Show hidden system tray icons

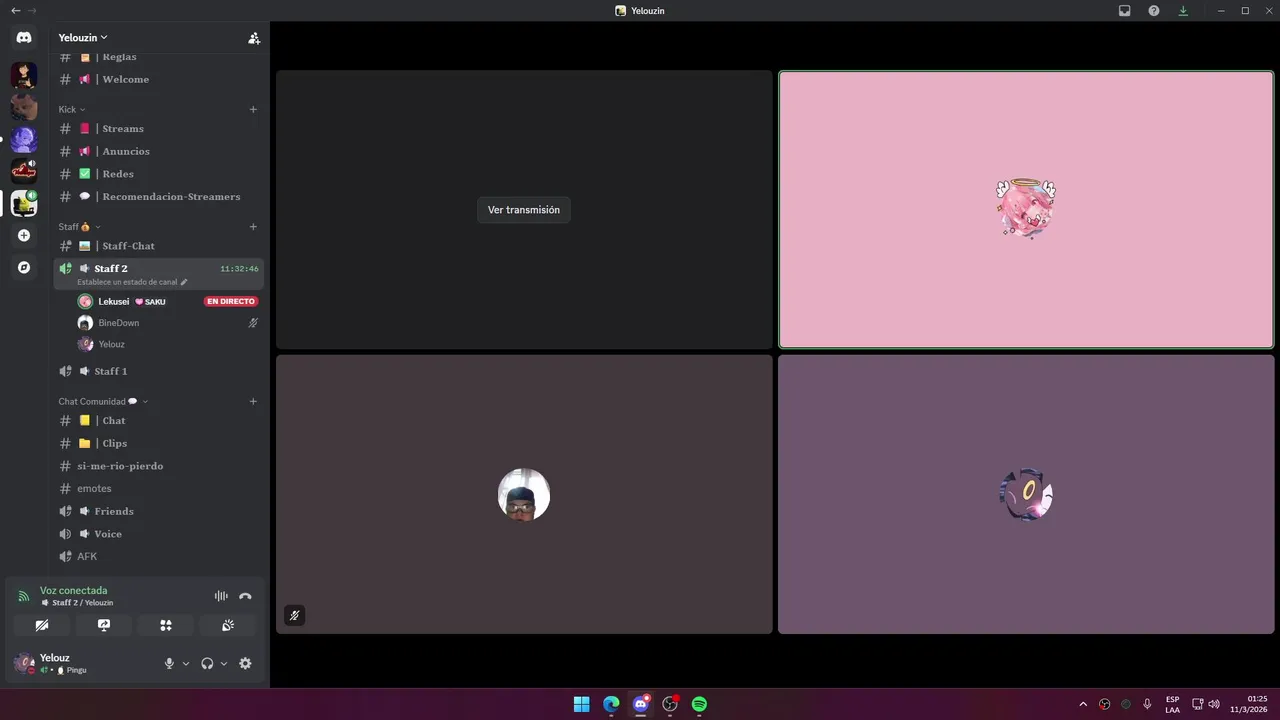[x=1083, y=704]
